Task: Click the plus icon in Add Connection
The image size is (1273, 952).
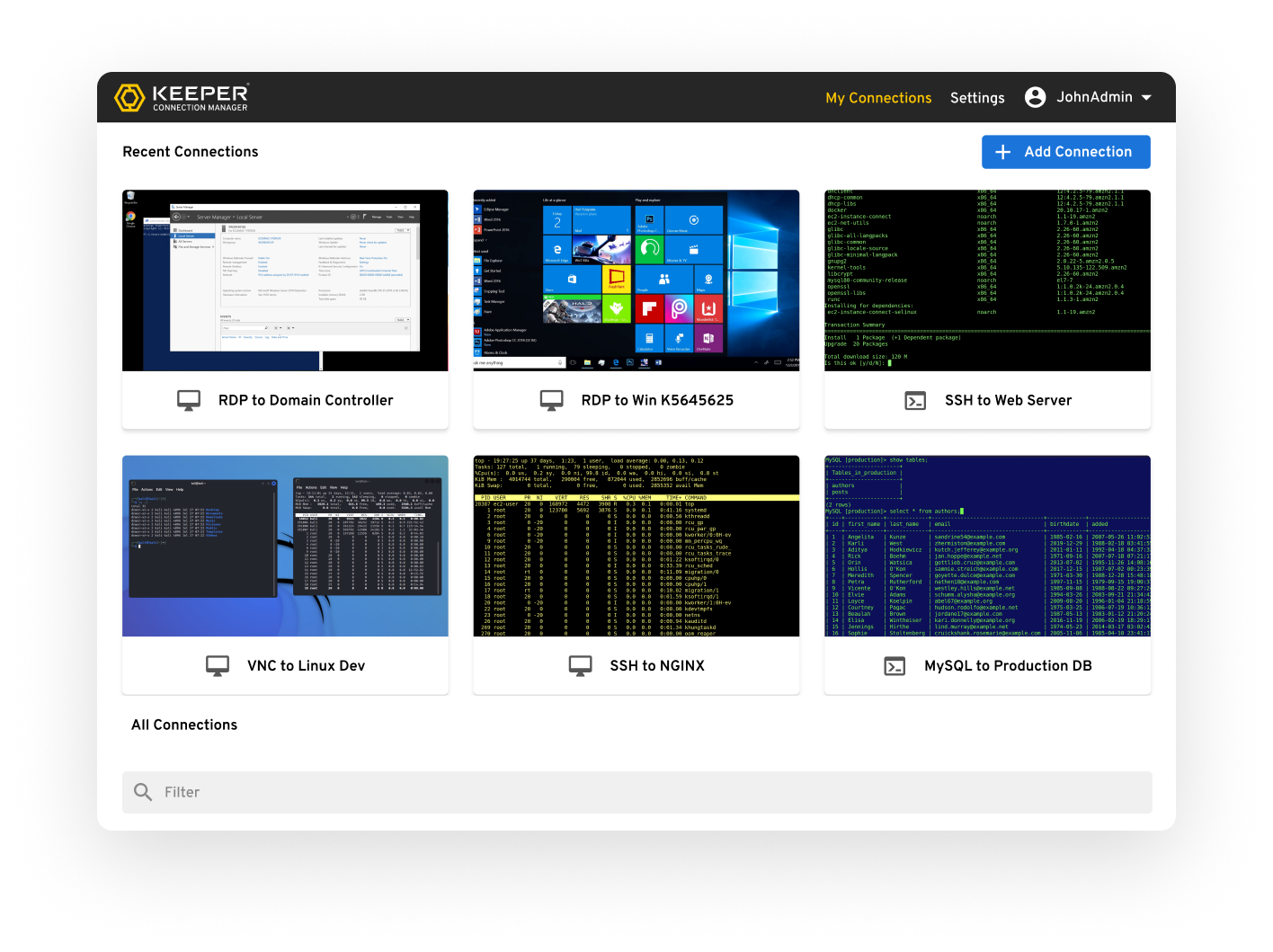Action: pyautogui.click(x=1003, y=152)
